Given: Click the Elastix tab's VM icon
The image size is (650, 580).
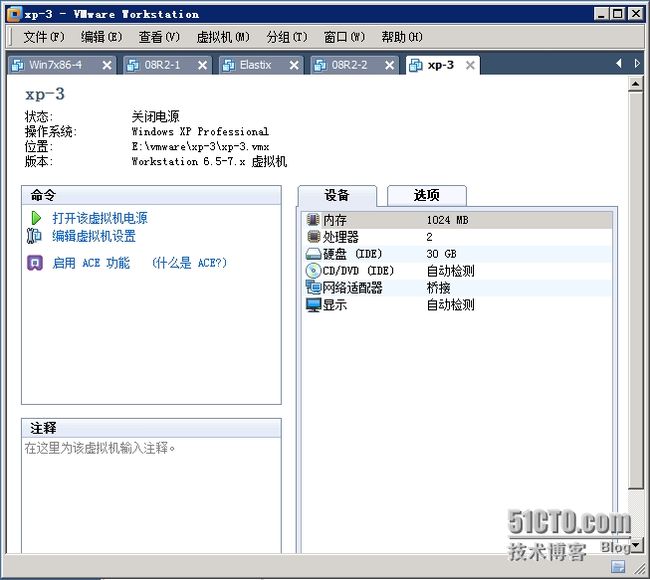Looking at the screenshot, I should pos(228,65).
